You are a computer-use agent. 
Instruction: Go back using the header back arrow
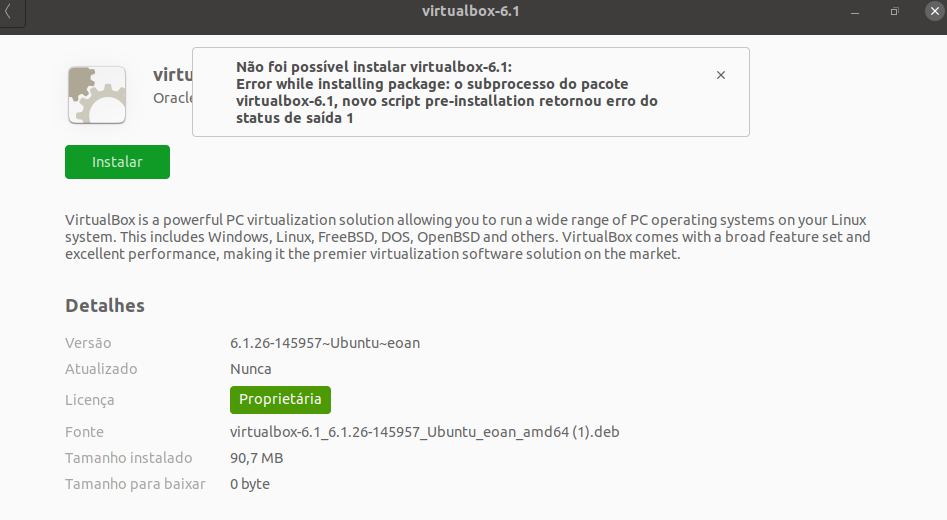tap(10, 12)
